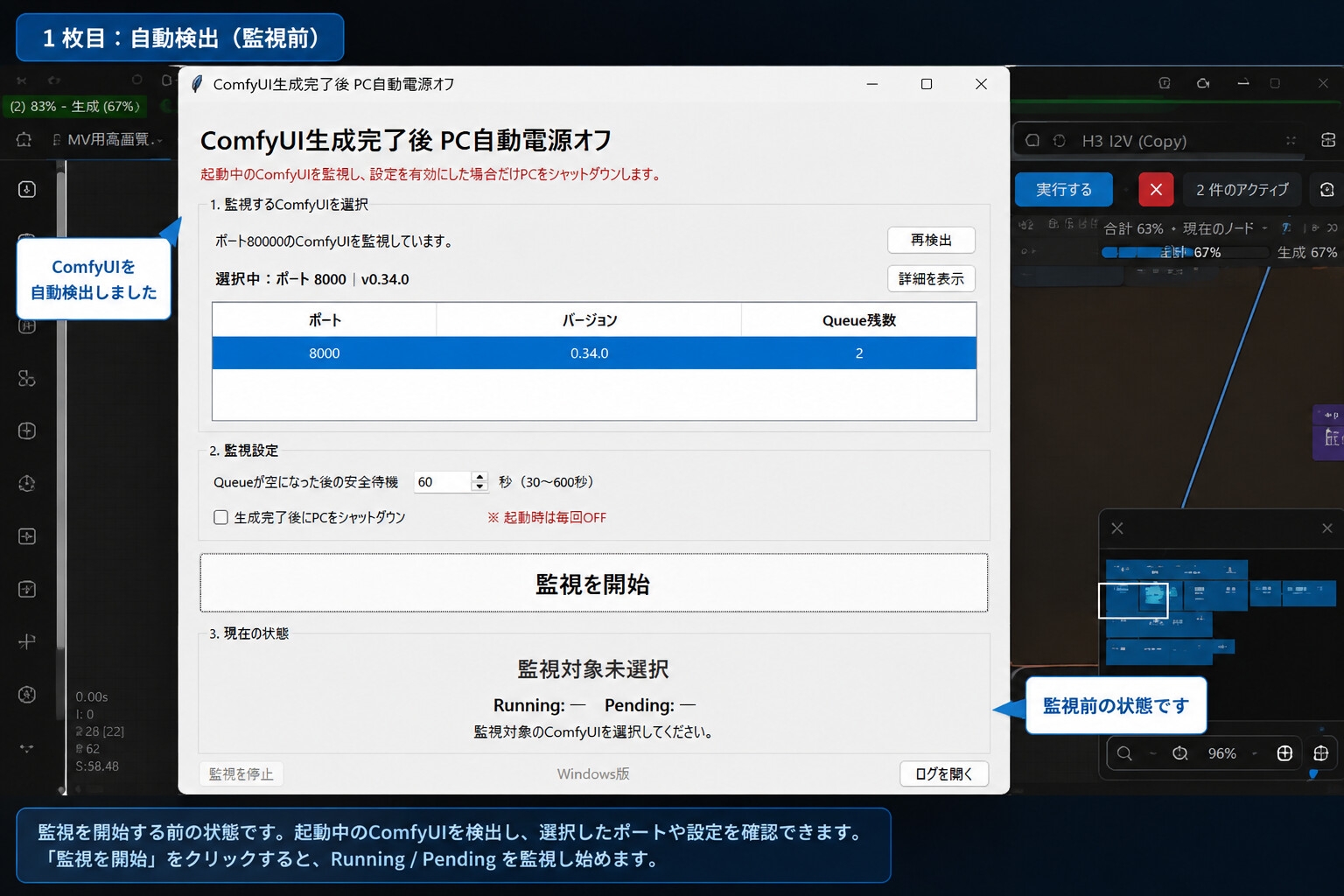Click the icon button beside 2 件のアクティブ
This screenshot has width=1344, height=896.
1326,189
